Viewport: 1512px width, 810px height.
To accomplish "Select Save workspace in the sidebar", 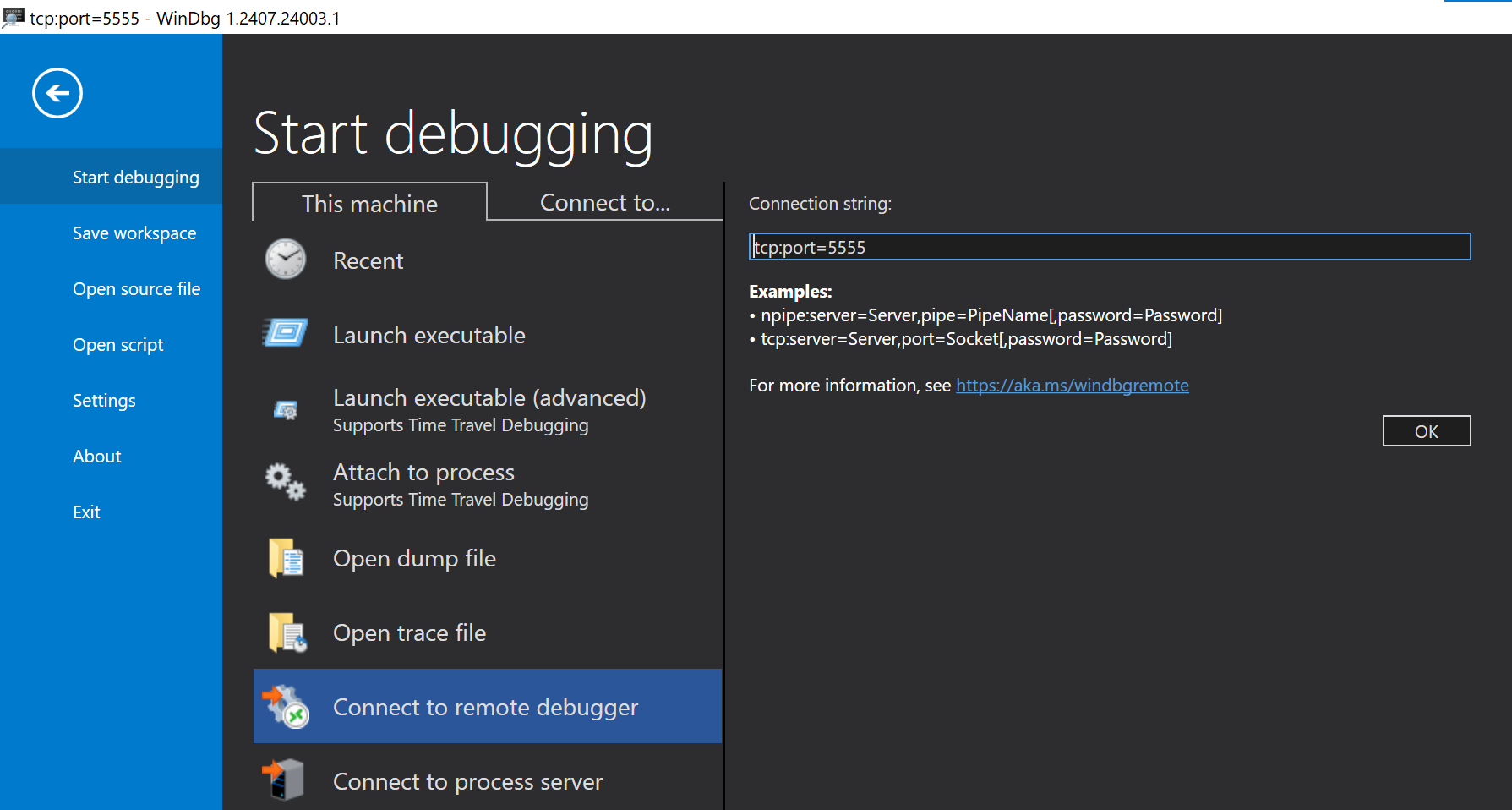I will pos(134,233).
